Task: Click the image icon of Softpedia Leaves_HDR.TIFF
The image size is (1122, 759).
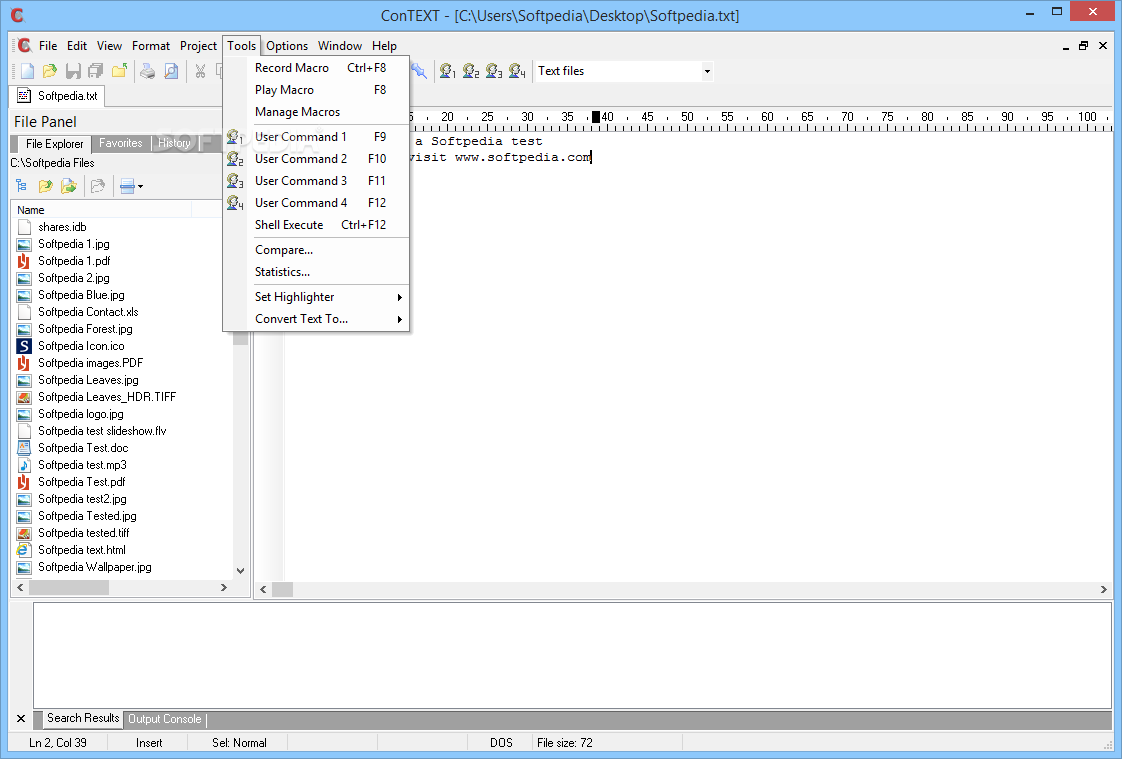Action: pos(24,397)
